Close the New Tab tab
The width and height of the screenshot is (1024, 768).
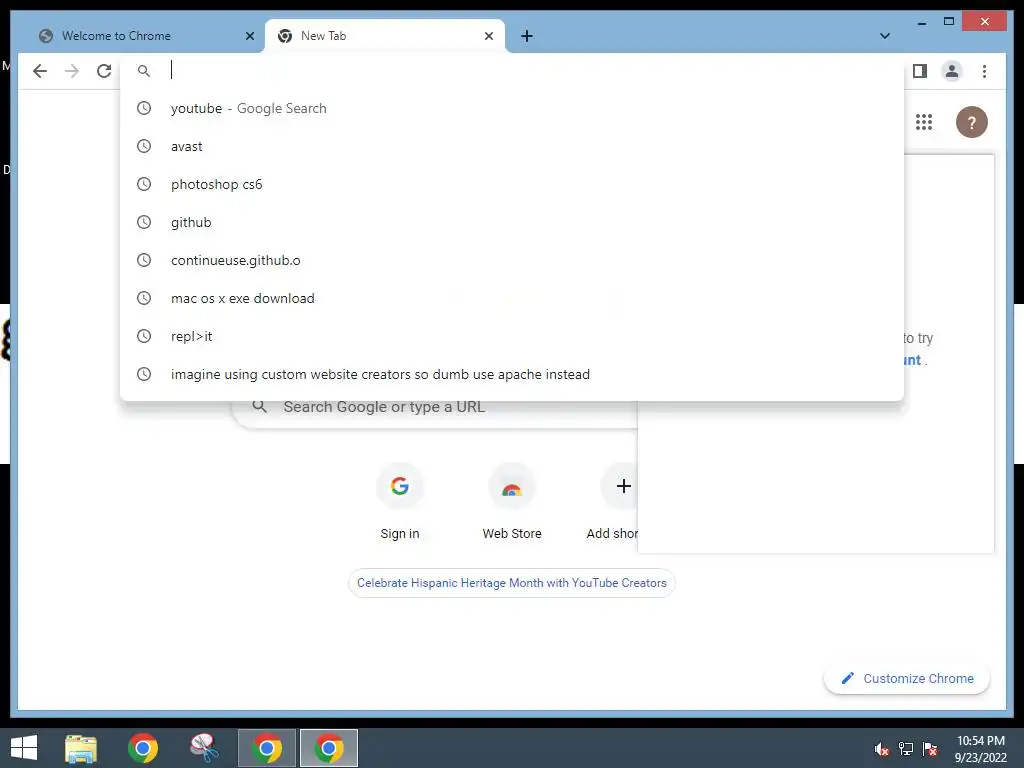tap(488, 36)
